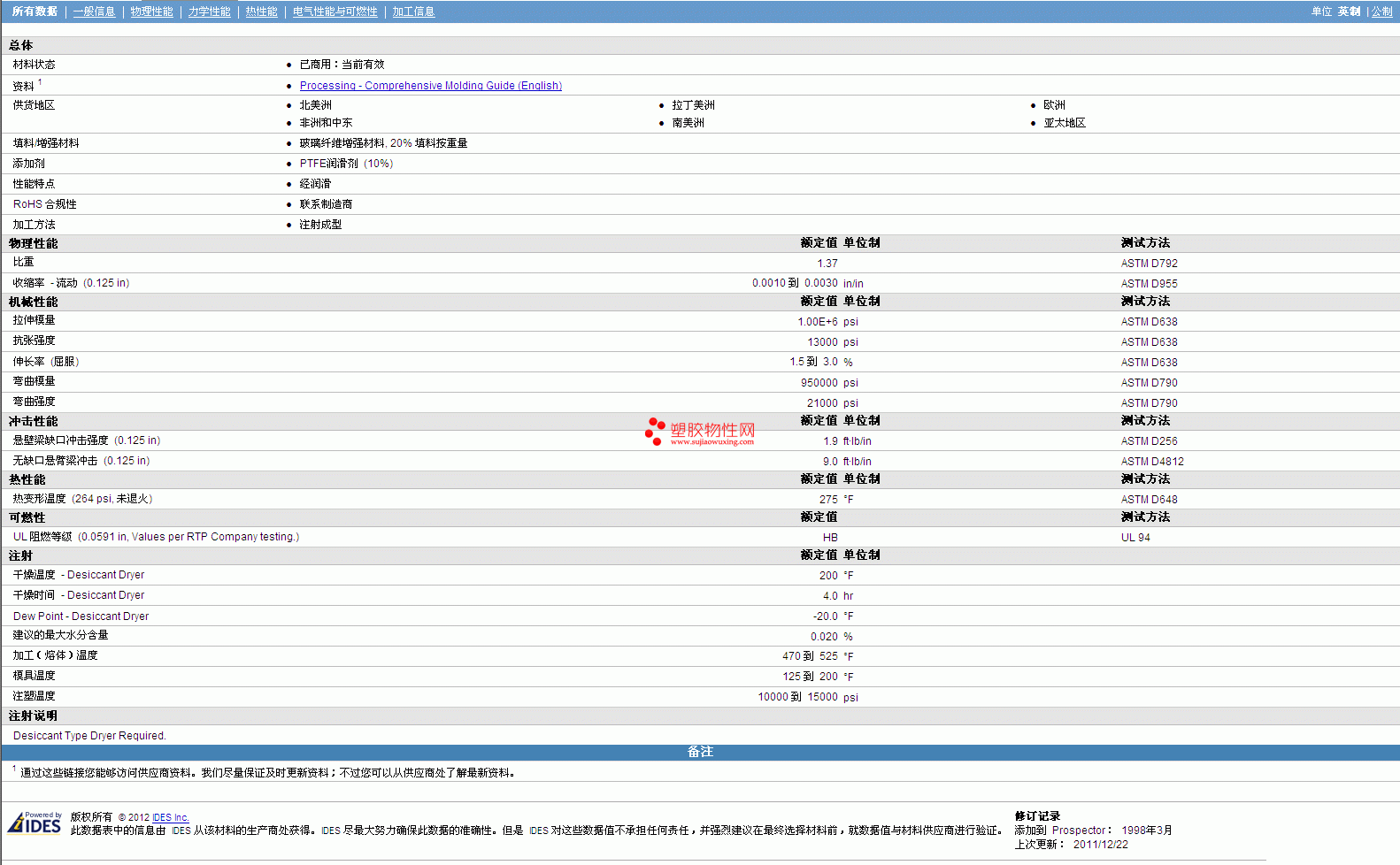Select 英制 (English) units
The image size is (1400, 865).
coord(1349,11)
